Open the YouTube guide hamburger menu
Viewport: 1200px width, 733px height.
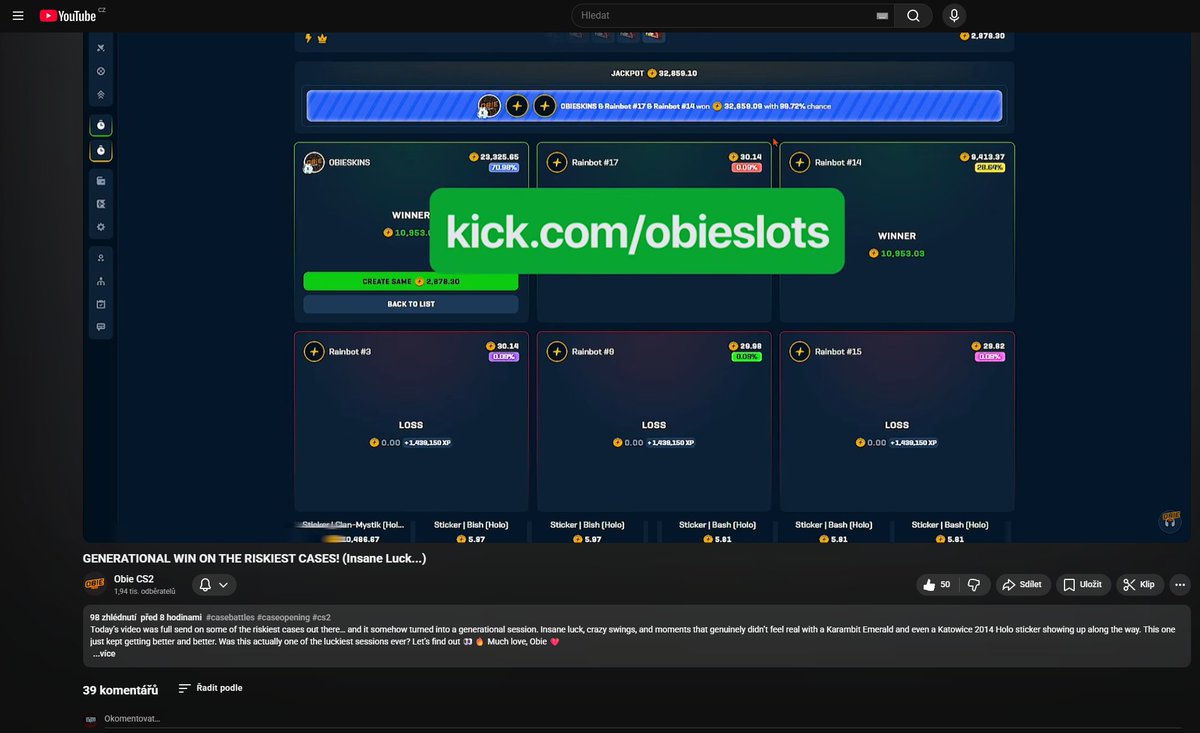coord(17,16)
